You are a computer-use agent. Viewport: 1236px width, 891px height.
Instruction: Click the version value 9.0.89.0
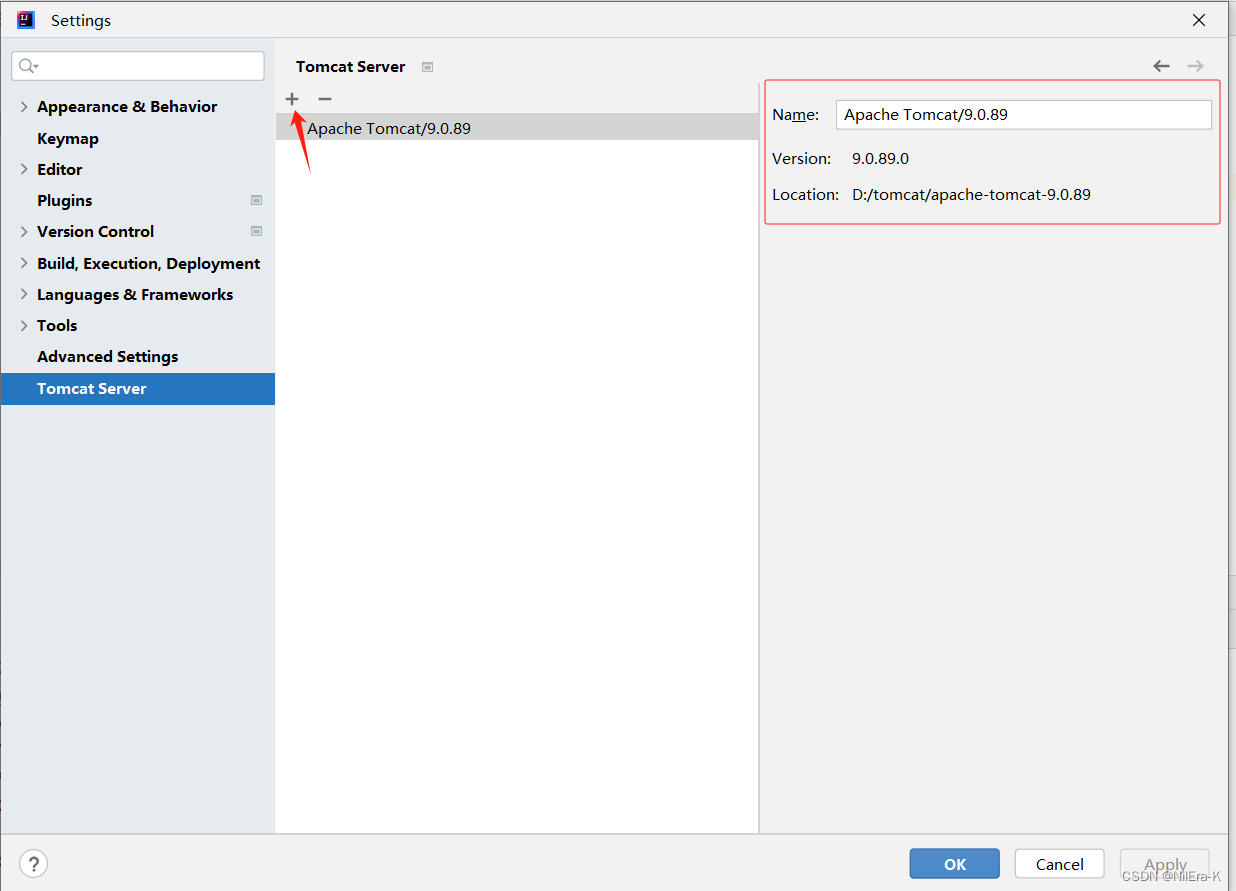point(880,158)
